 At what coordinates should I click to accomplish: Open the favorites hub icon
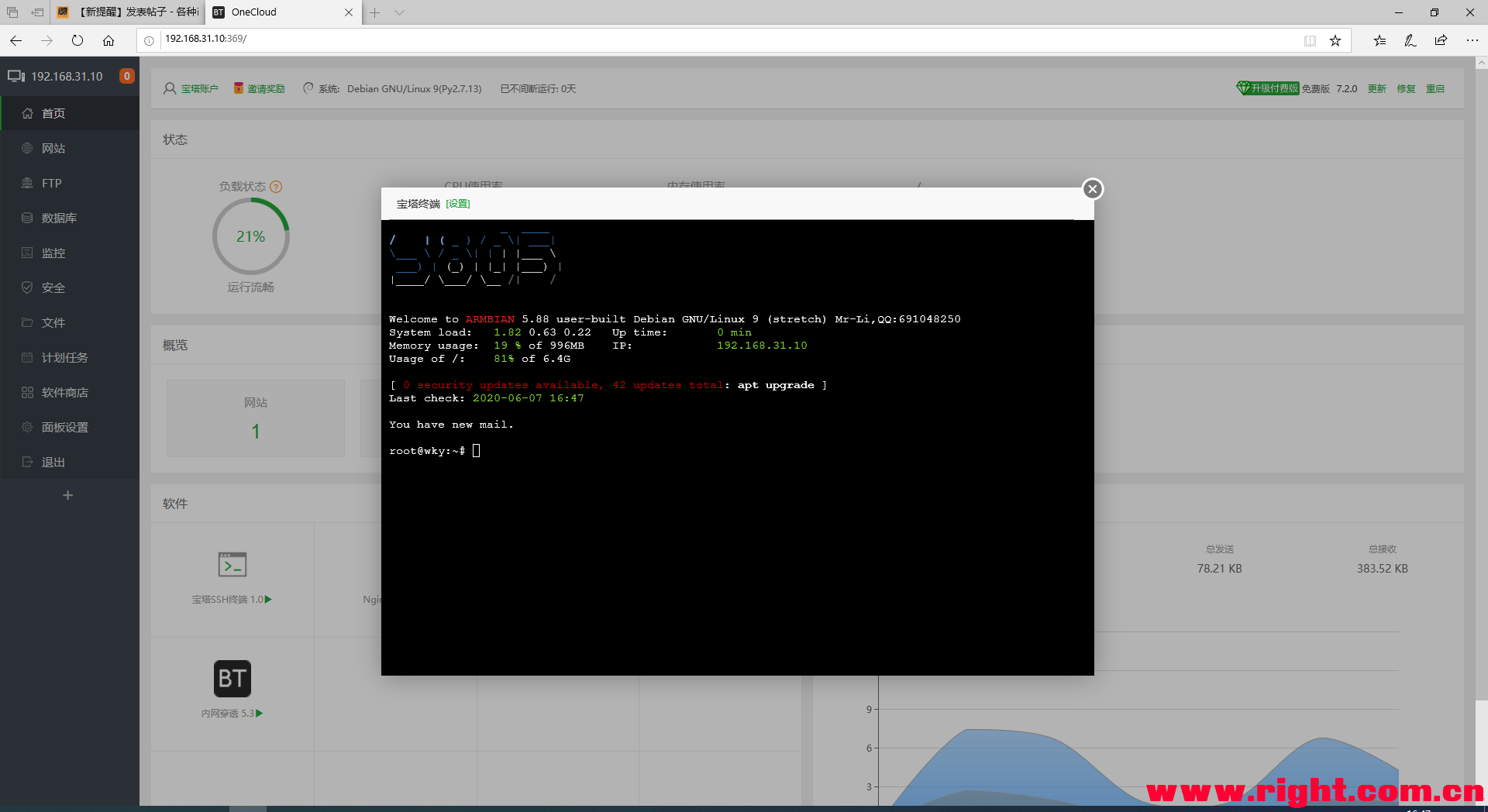pyautogui.click(x=1379, y=40)
